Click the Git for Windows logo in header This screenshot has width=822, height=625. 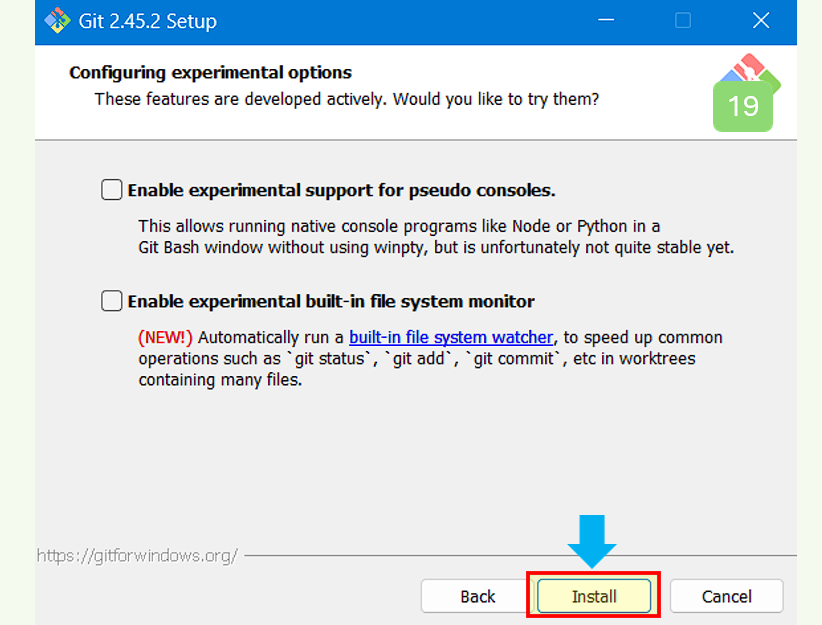[x=747, y=93]
